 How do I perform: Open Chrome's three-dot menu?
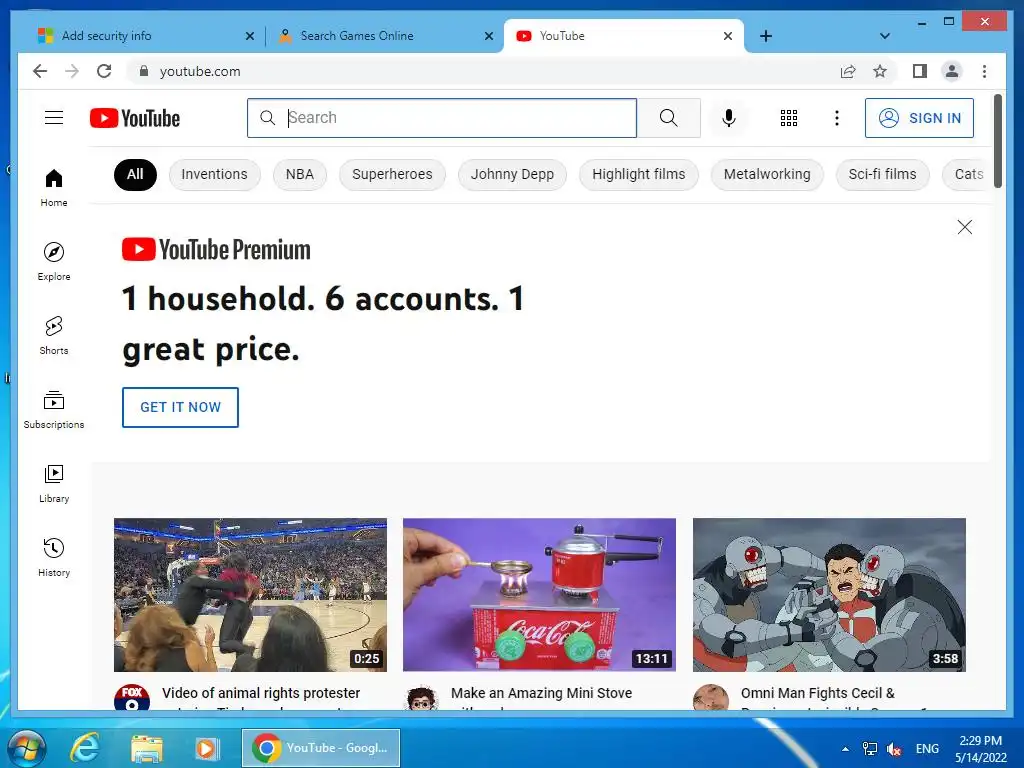[984, 71]
